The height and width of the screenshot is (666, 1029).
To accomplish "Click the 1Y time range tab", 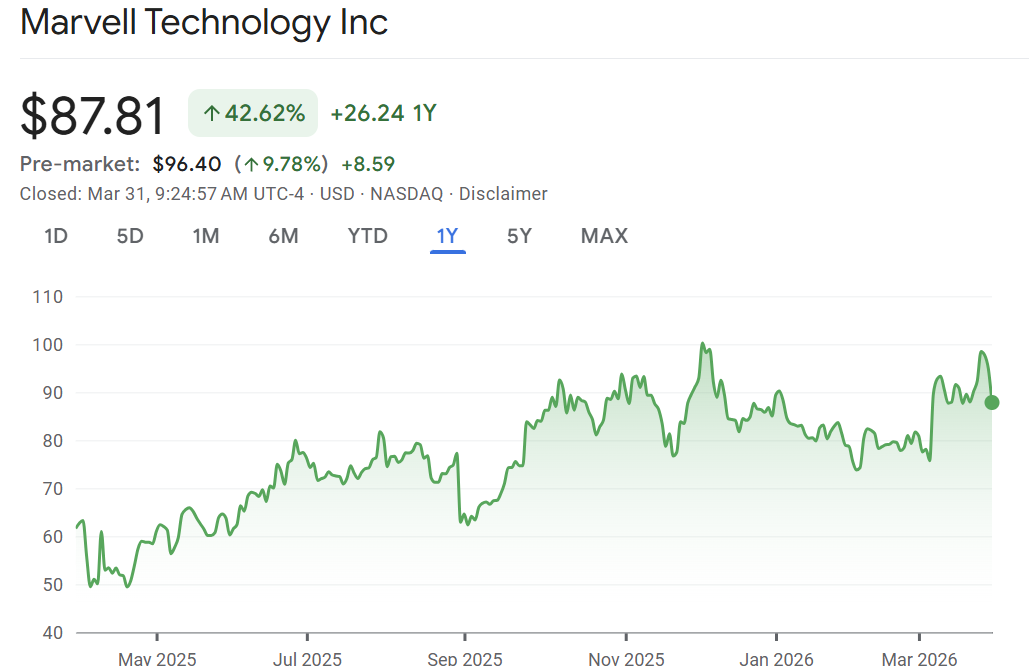I will click(447, 236).
